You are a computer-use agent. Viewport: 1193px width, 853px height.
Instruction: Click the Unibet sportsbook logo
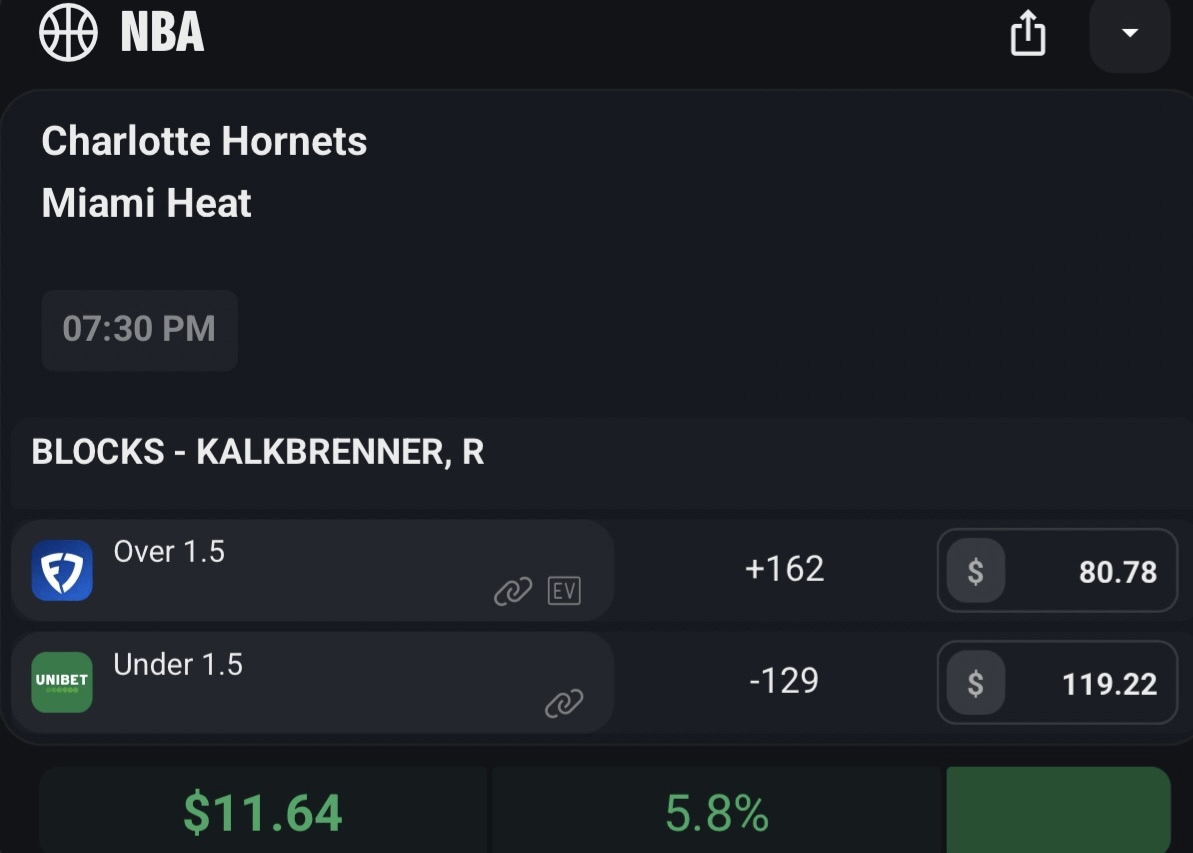[62, 682]
